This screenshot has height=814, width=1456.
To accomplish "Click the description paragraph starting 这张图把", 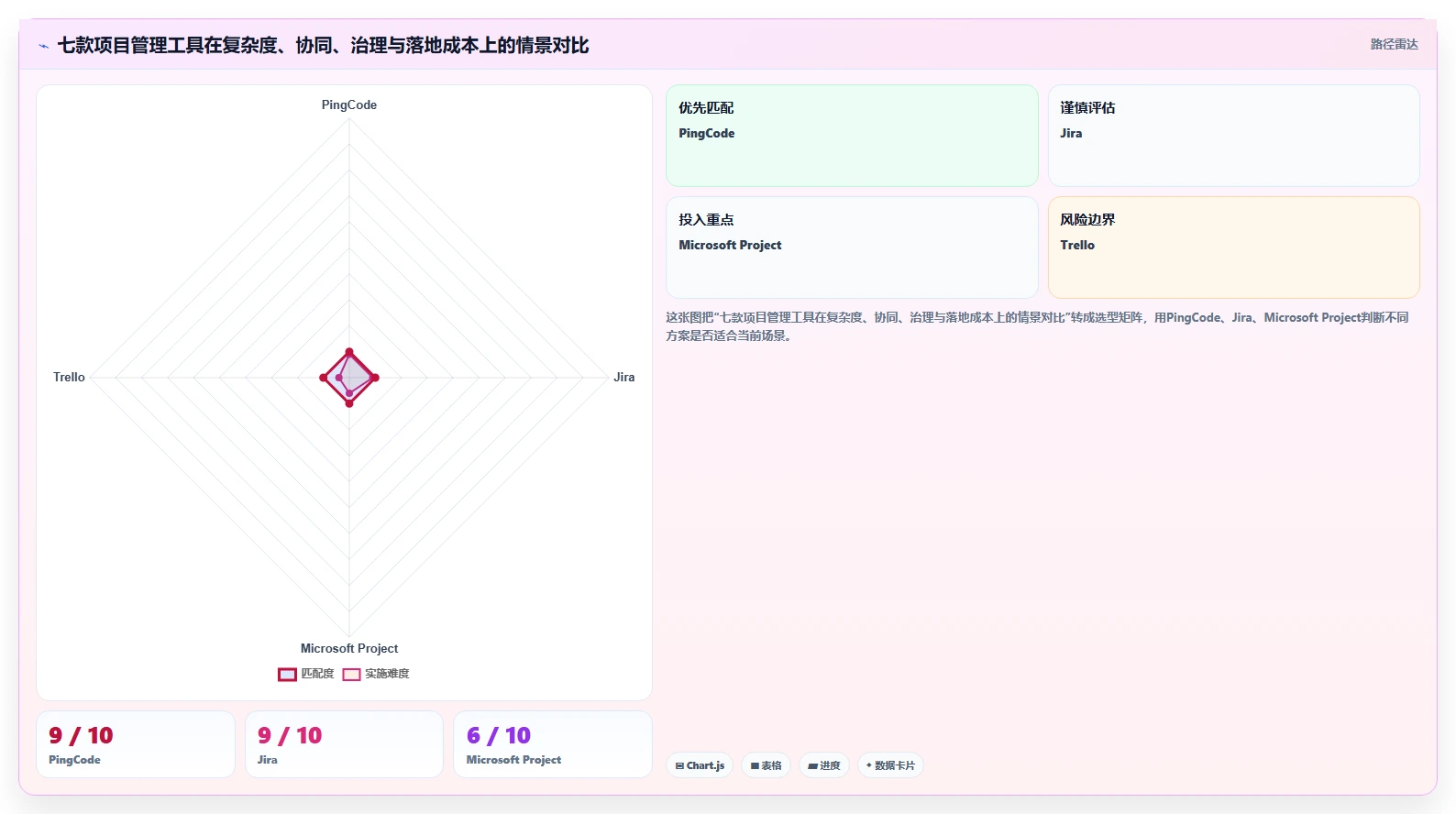I will click(x=1037, y=326).
